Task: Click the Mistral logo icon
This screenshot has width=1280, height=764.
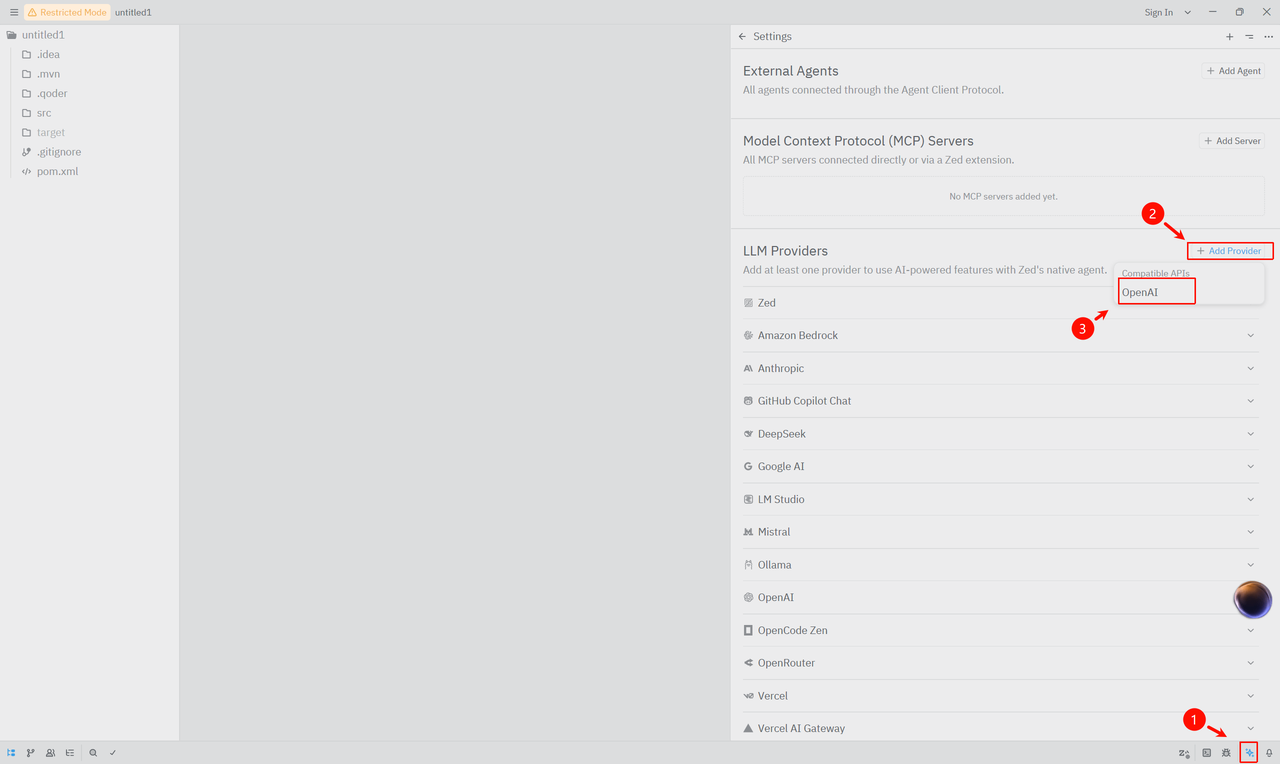Action: click(748, 532)
